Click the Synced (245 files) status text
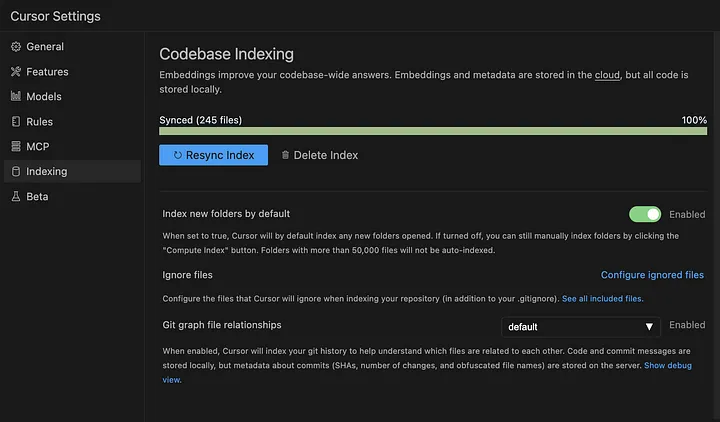 (201, 120)
